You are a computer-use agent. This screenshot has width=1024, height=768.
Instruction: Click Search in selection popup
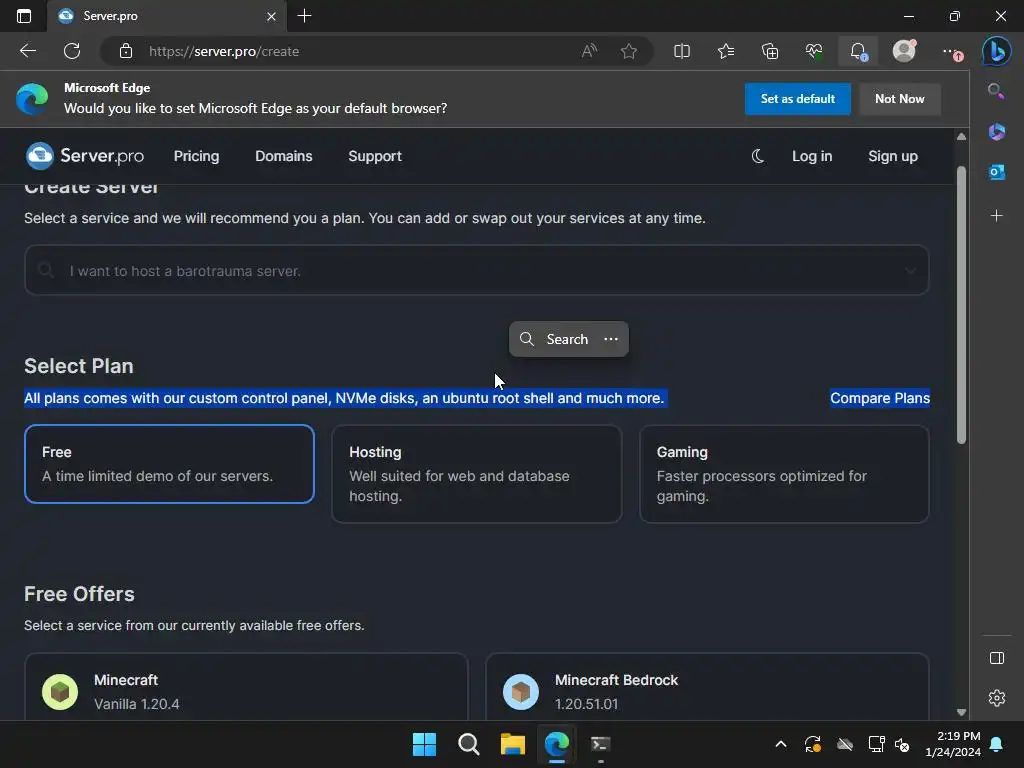pyautogui.click(x=555, y=339)
